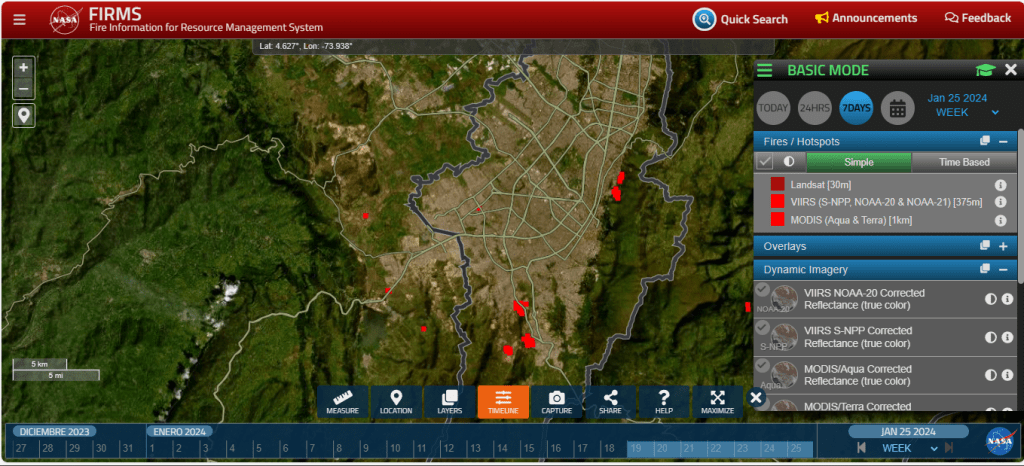Open the Location tool
The image size is (1024, 466).
click(x=396, y=401)
